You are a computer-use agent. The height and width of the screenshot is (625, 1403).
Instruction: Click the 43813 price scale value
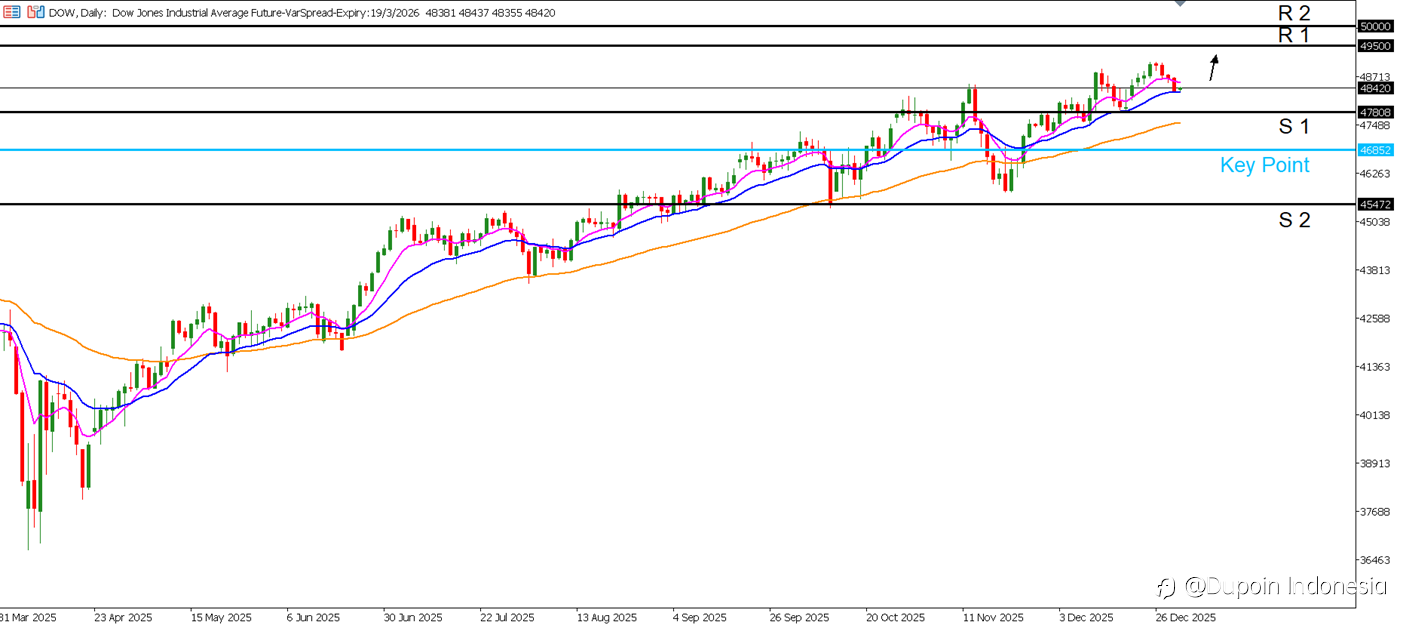click(1376, 270)
